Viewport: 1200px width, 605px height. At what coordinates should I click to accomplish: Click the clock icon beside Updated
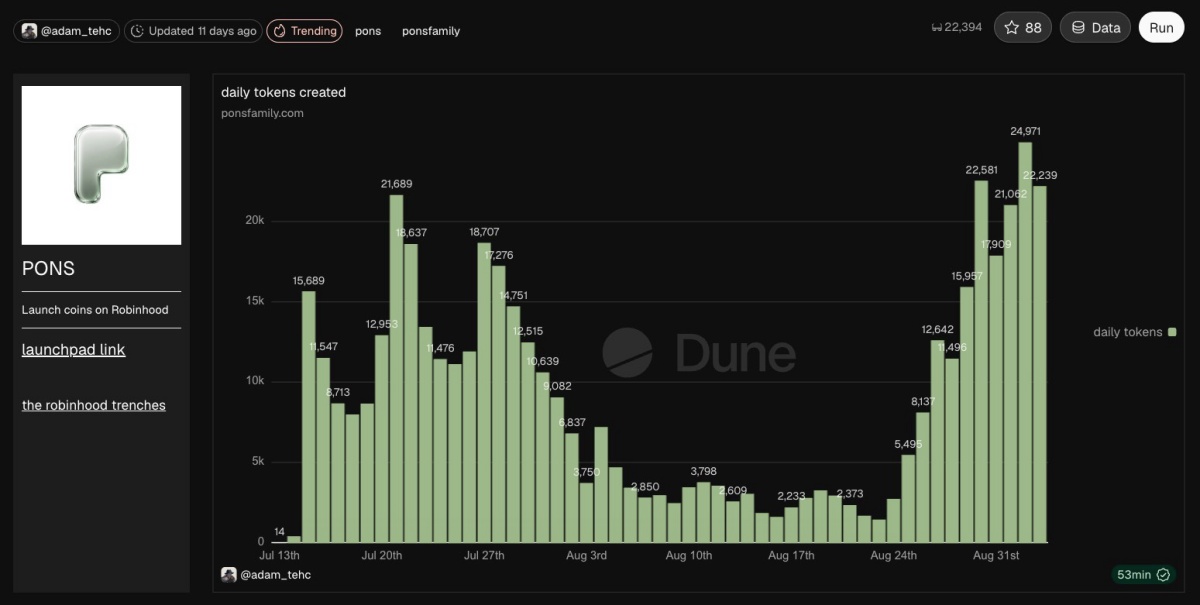pyautogui.click(x=138, y=31)
